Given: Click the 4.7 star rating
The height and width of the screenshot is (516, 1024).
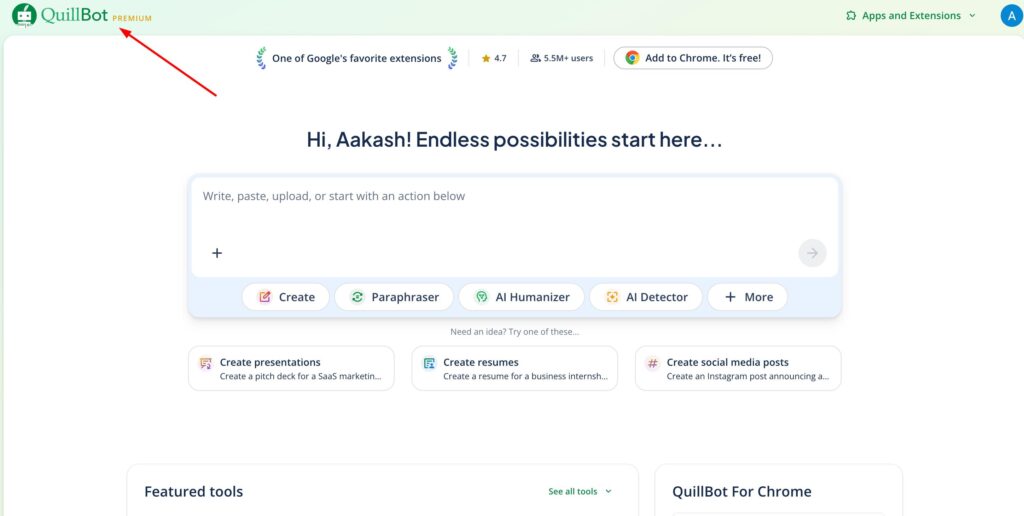Looking at the screenshot, I should pos(494,58).
